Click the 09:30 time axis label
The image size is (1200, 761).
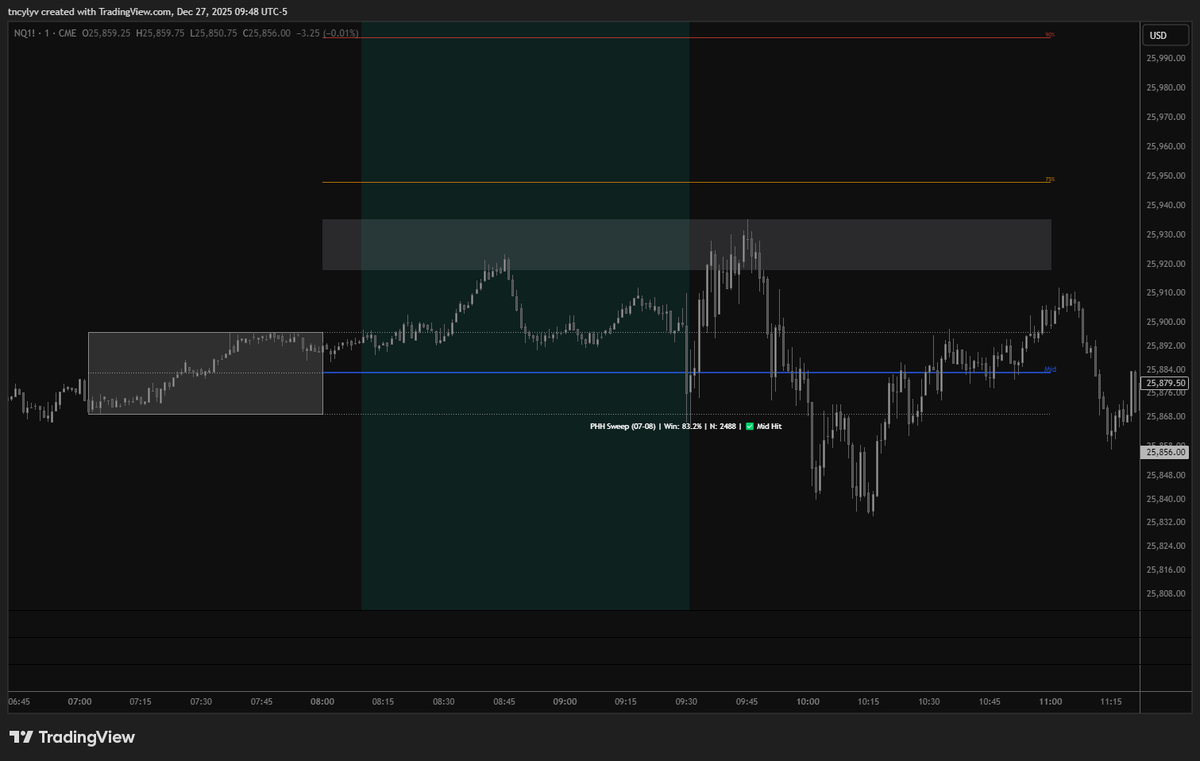(686, 702)
